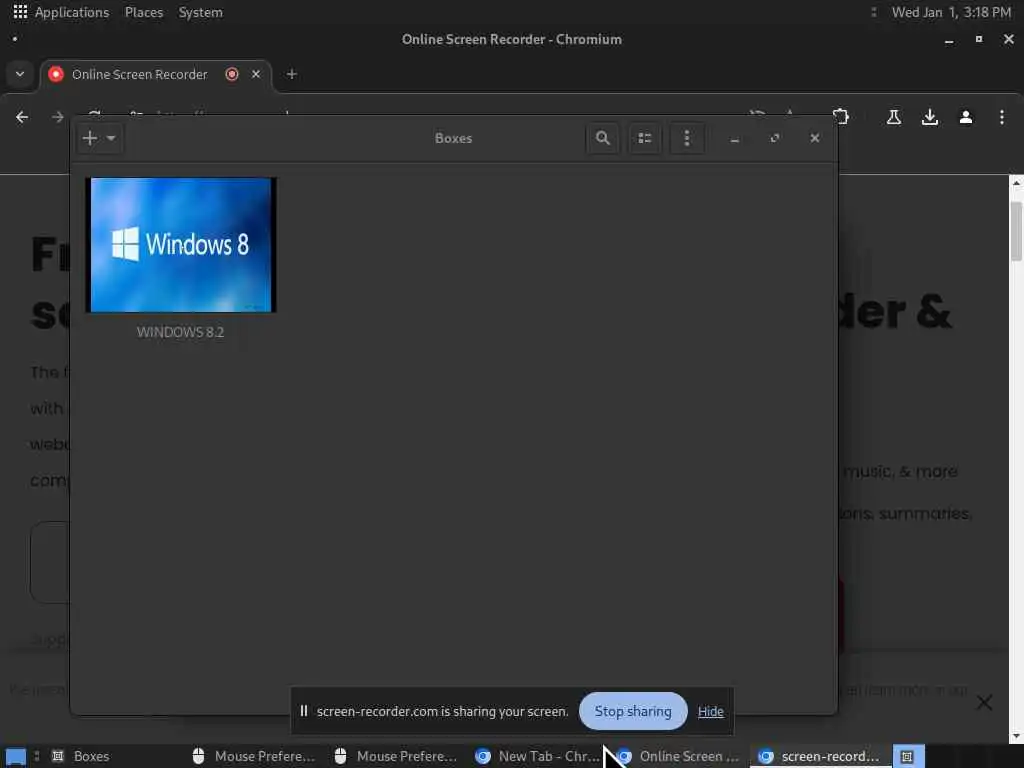The height and width of the screenshot is (768, 1024).
Task: Click the clock showing Wed Jan 1
Action: (x=951, y=12)
